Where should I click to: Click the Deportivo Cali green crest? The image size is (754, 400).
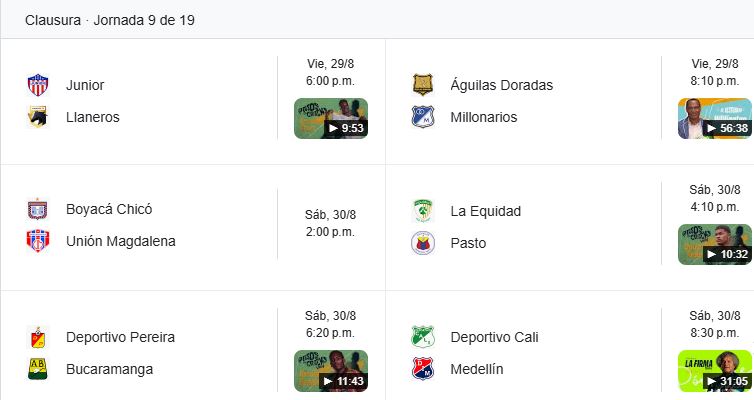(x=423, y=337)
